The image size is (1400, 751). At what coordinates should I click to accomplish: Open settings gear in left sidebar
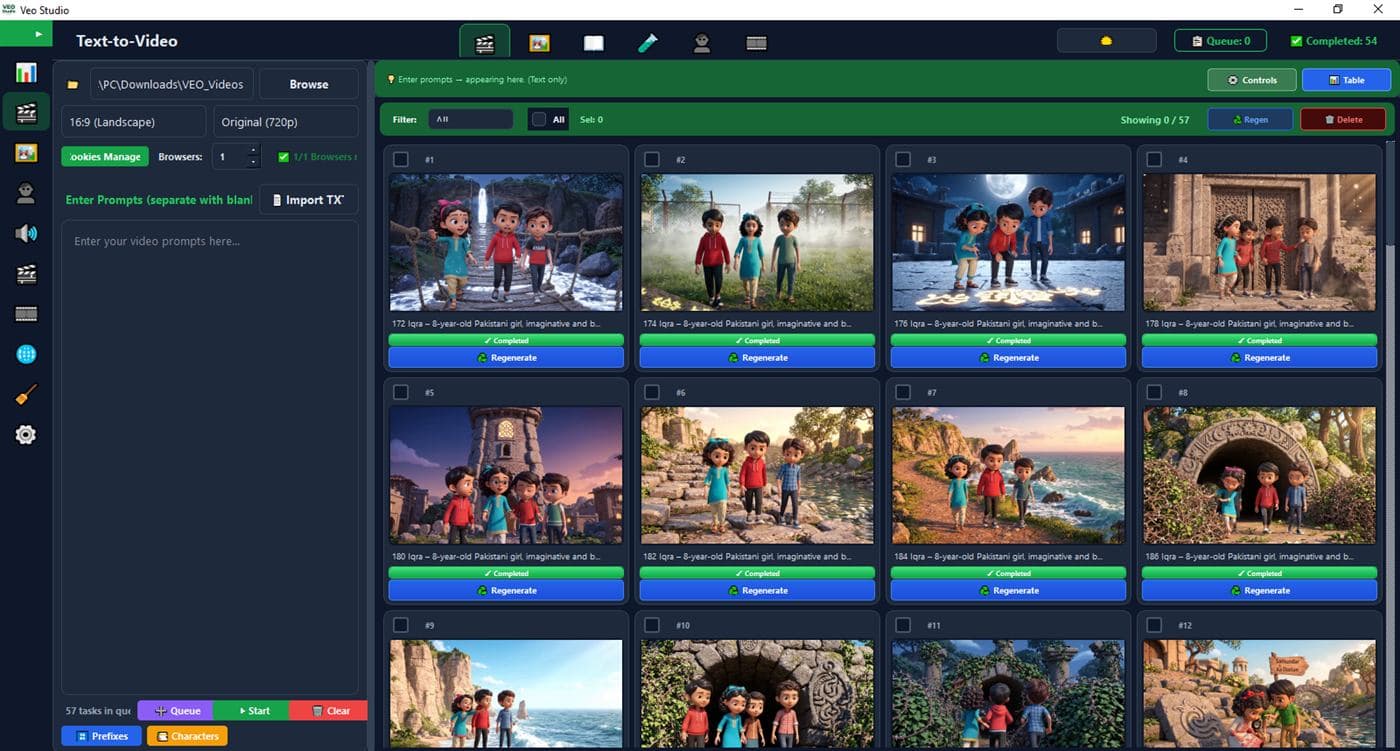pyautogui.click(x=26, y=434)
